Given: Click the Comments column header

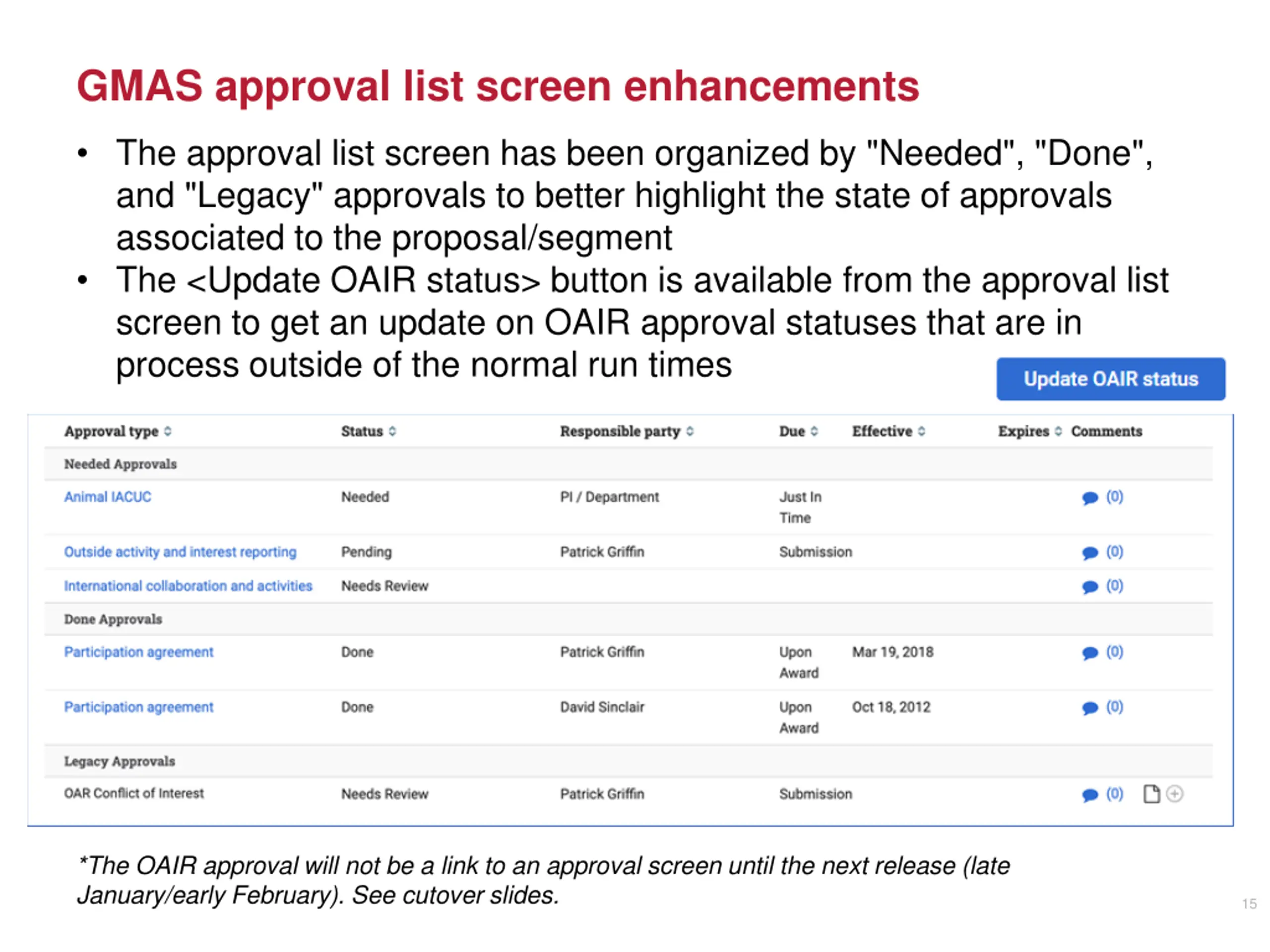Looking at the screenshot, I should [1106, 431].
